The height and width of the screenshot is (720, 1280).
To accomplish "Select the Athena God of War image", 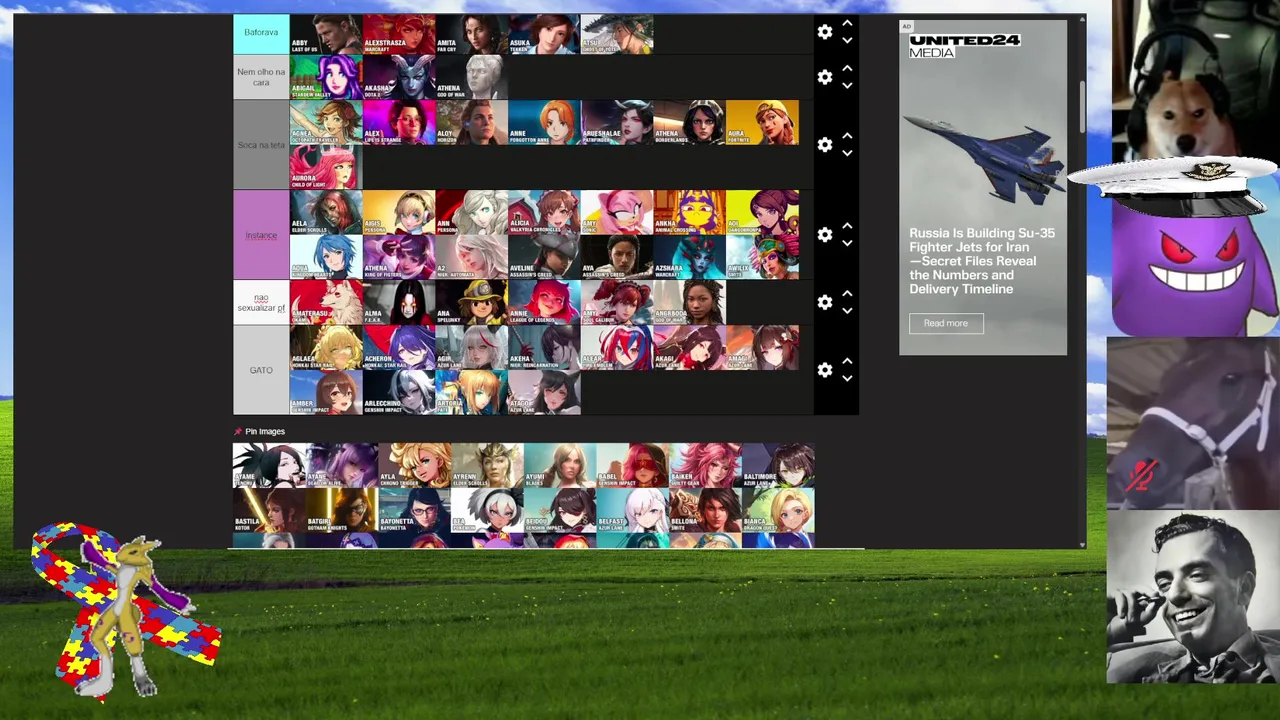I will click(x=471, y=77).
